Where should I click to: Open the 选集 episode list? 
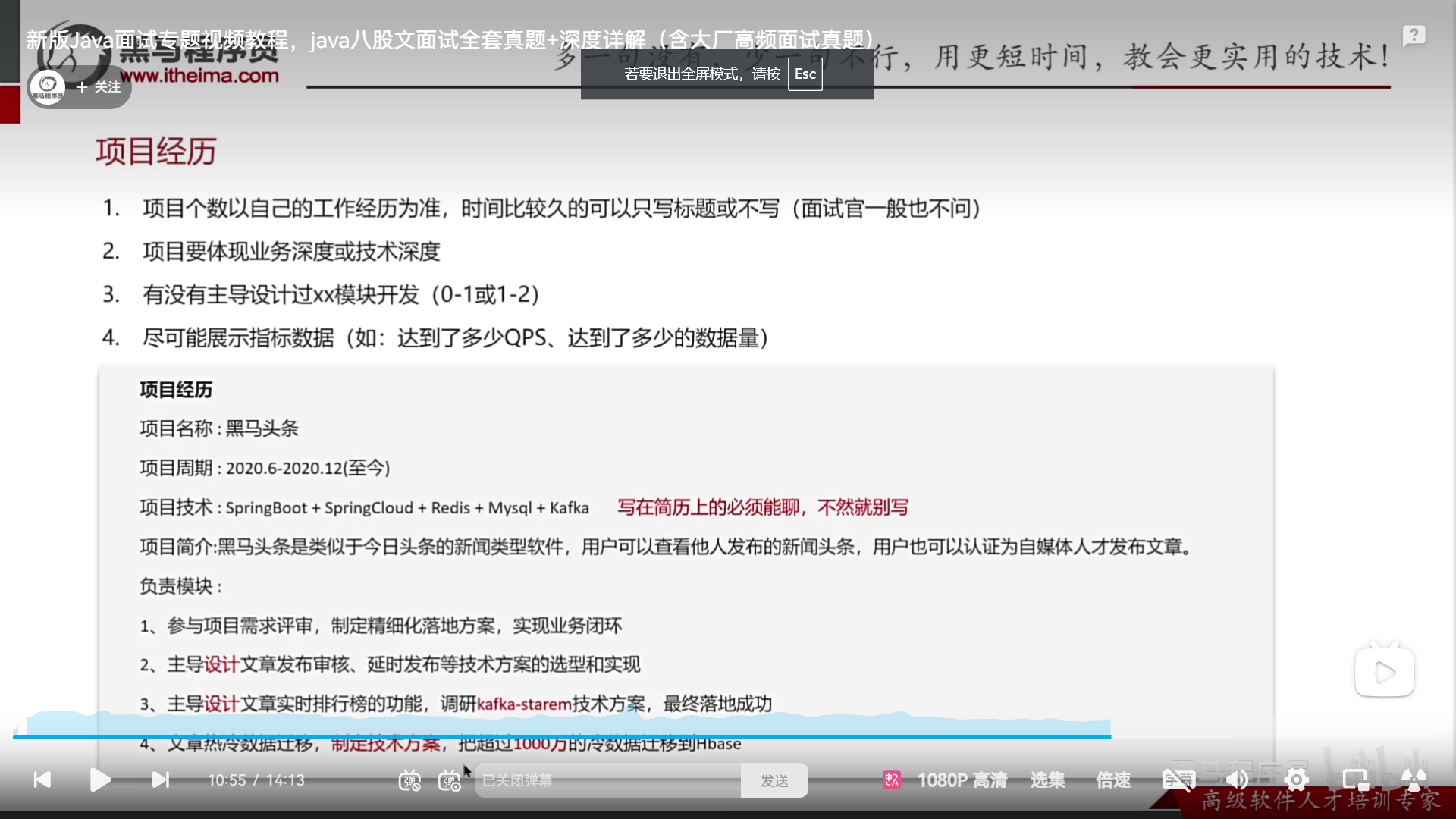tap(1047, 780)
